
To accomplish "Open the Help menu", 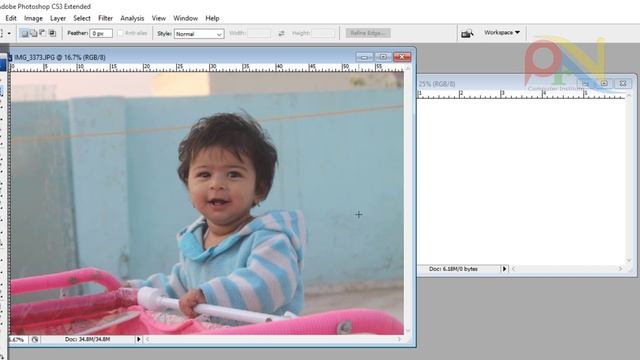I will pos(212,18).
